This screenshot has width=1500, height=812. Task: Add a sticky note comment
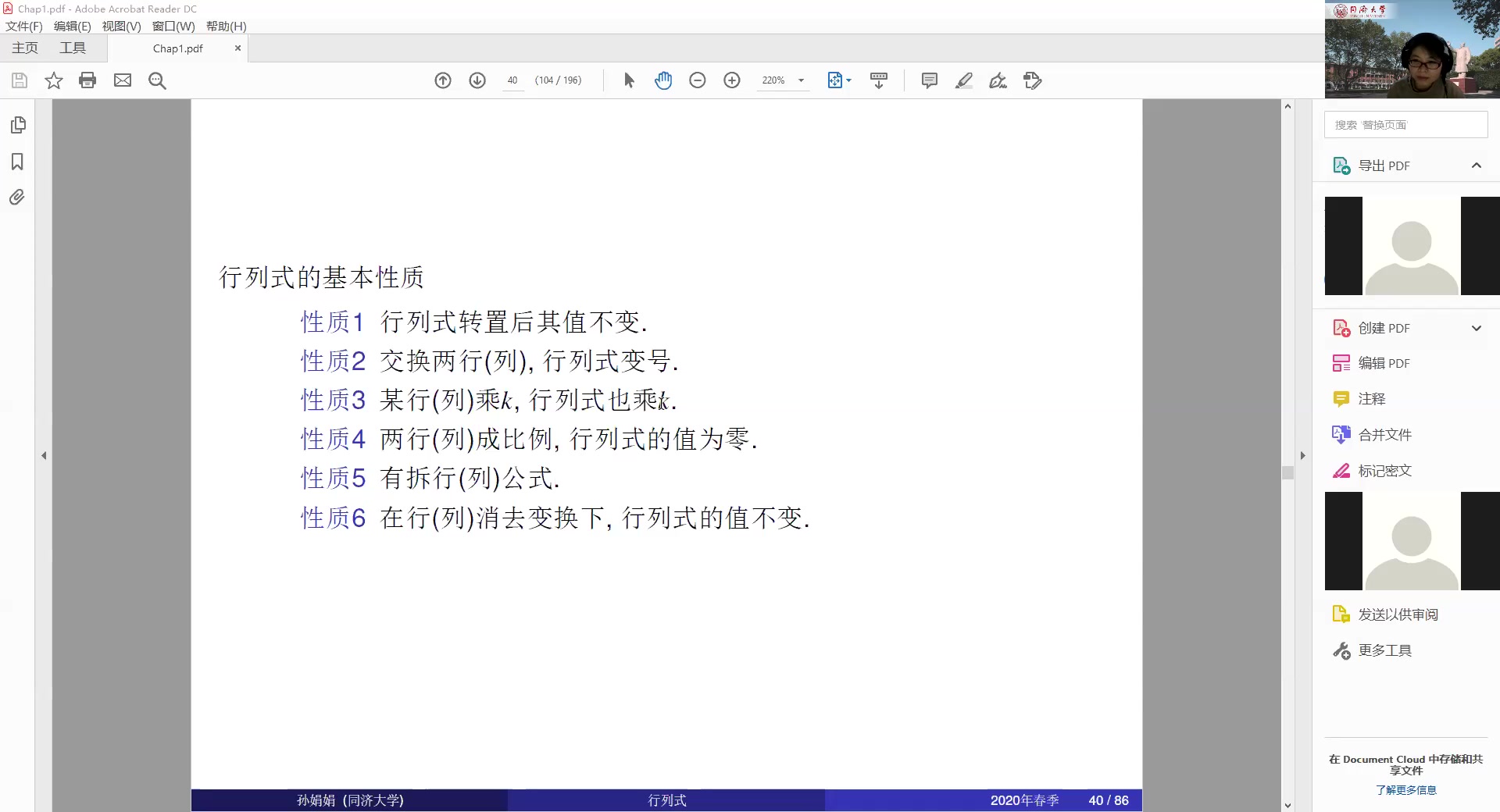(930, 80)
